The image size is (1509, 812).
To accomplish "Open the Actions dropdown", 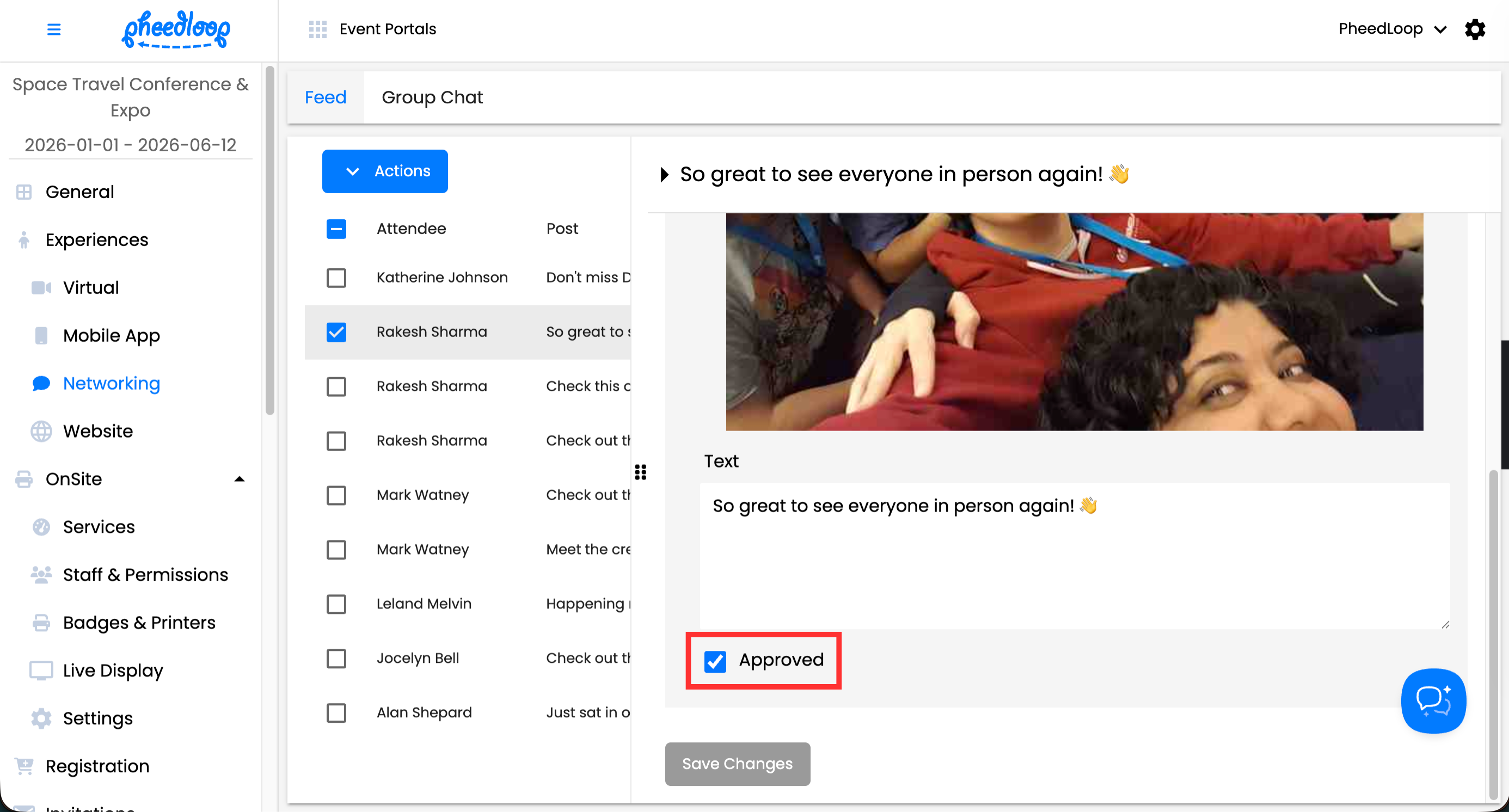I will [385, 171].
